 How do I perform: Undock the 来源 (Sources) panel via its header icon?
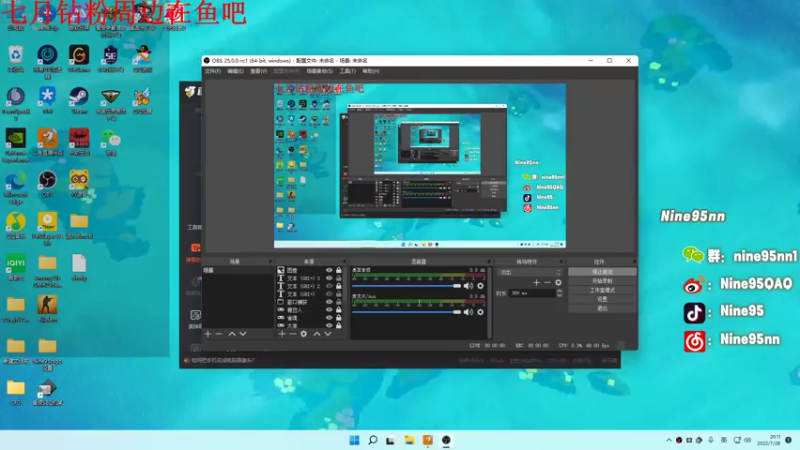coord(344,261)
